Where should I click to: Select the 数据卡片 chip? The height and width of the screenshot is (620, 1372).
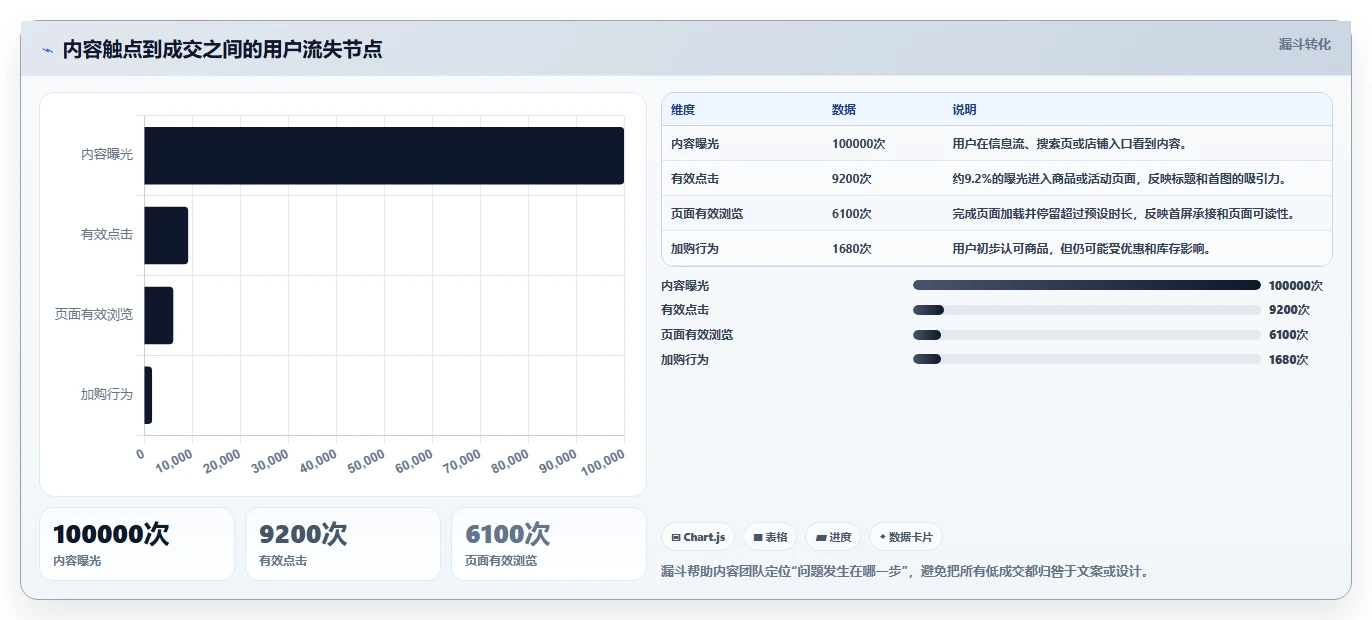pyautogui.click(x=906, y=537)
